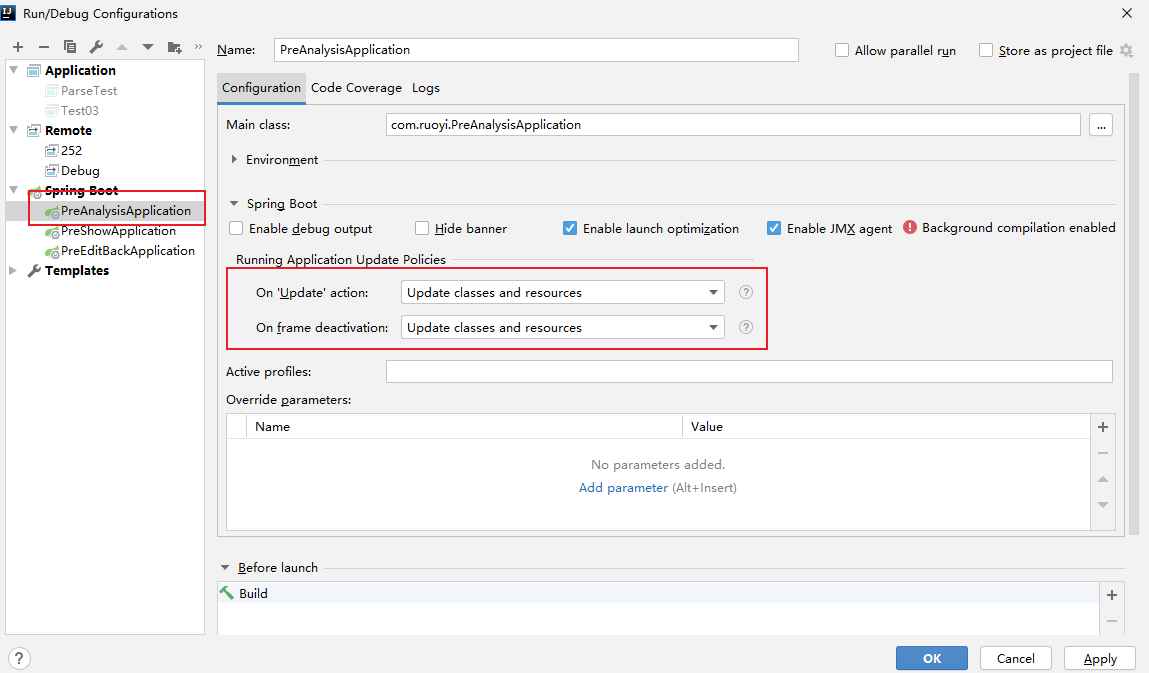This screenshot has height=673, width=1149.
Task: Click the move-to-folder icon in toolbar
Action: point(175,47)
